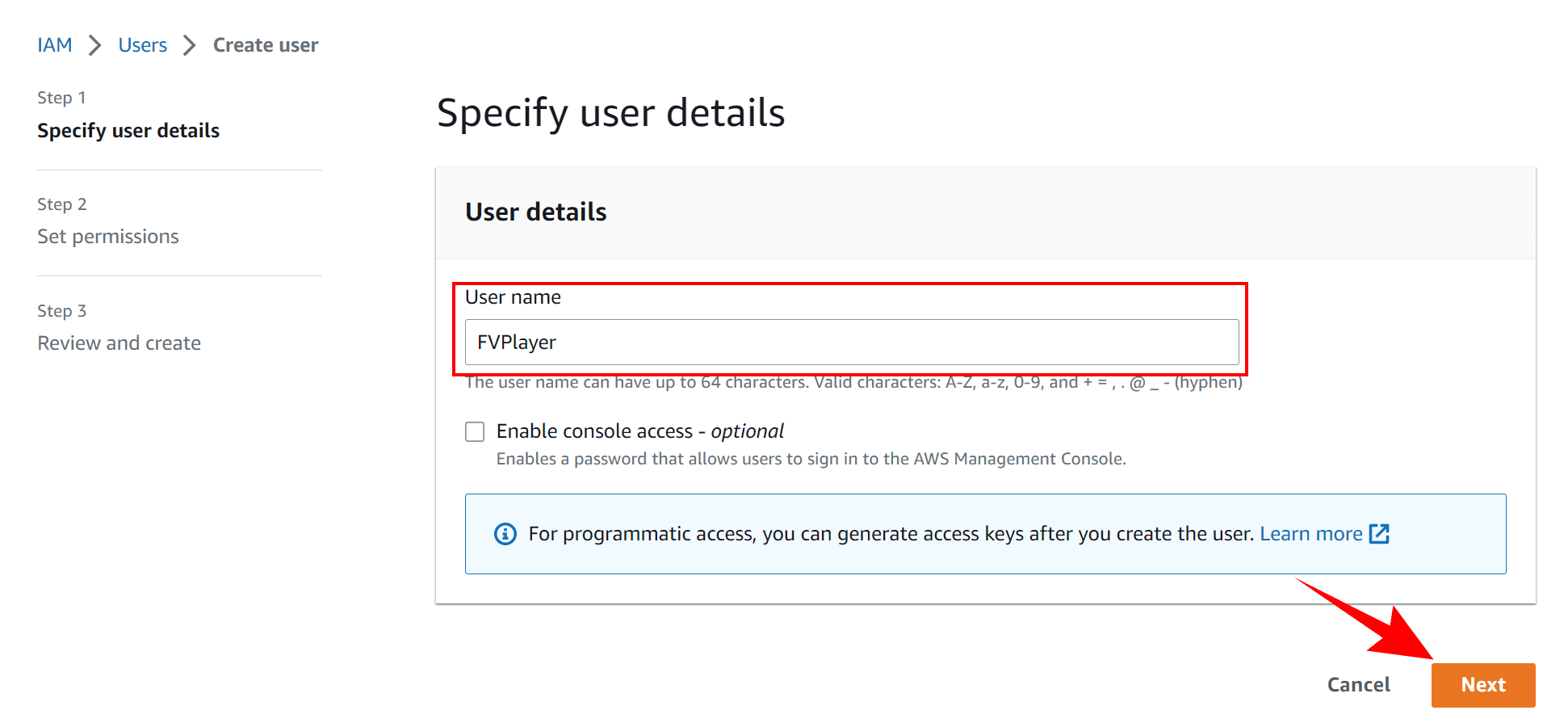Click the User details section header
The width and height of the screenshot is (1568, 727).
536,212
